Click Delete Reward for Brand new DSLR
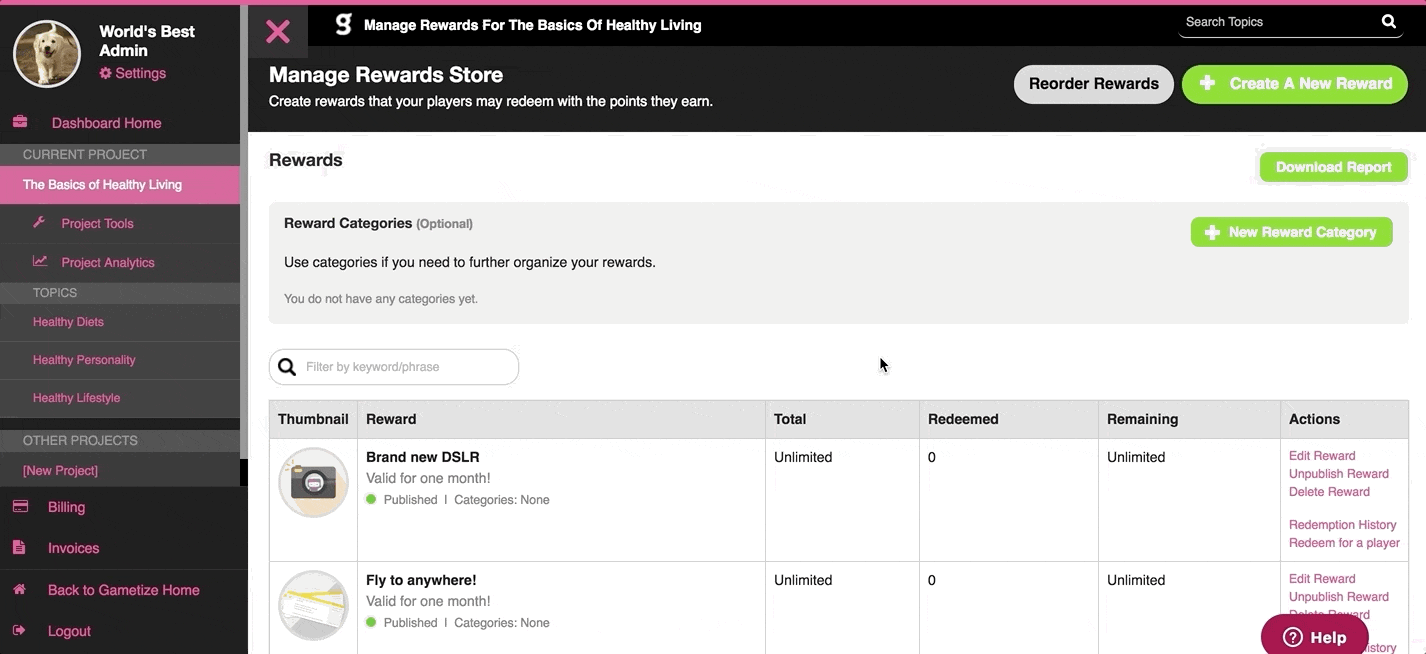 point(1329,492)
